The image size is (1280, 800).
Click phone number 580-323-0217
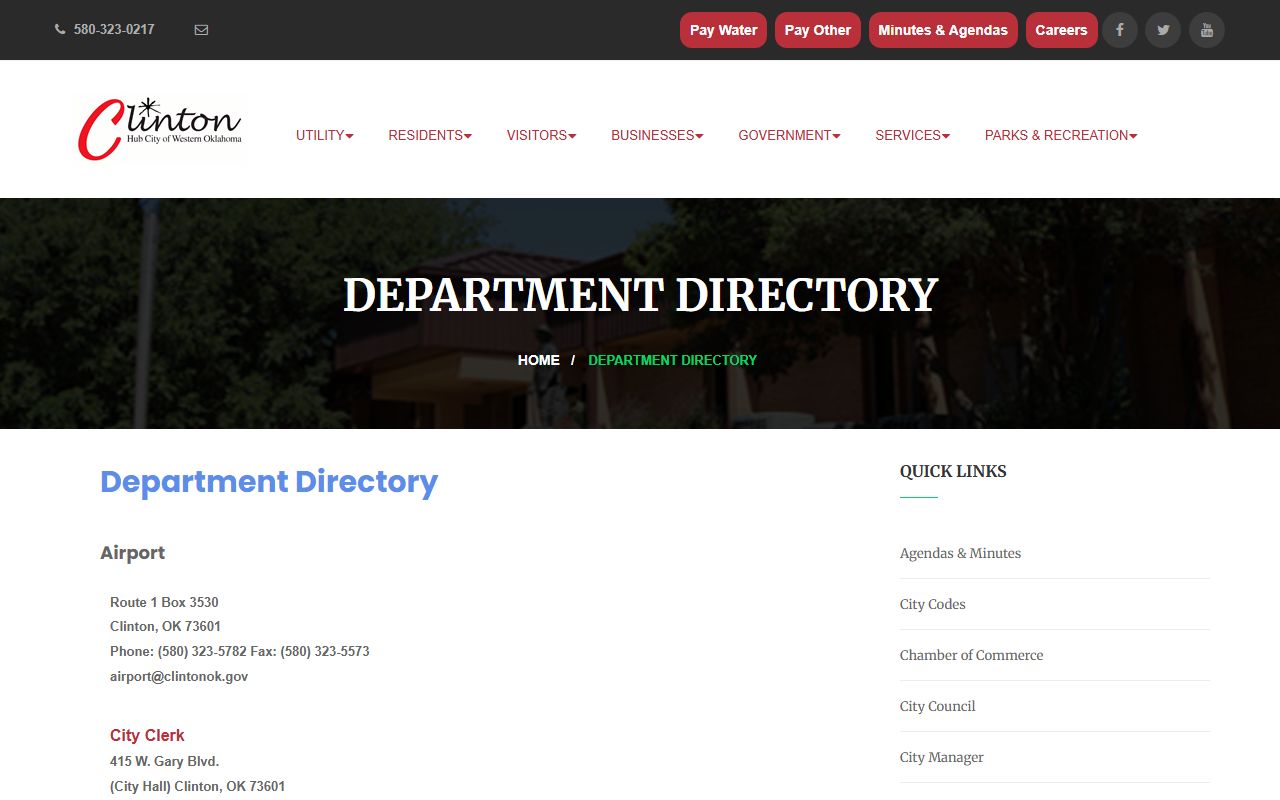point(114,30)
